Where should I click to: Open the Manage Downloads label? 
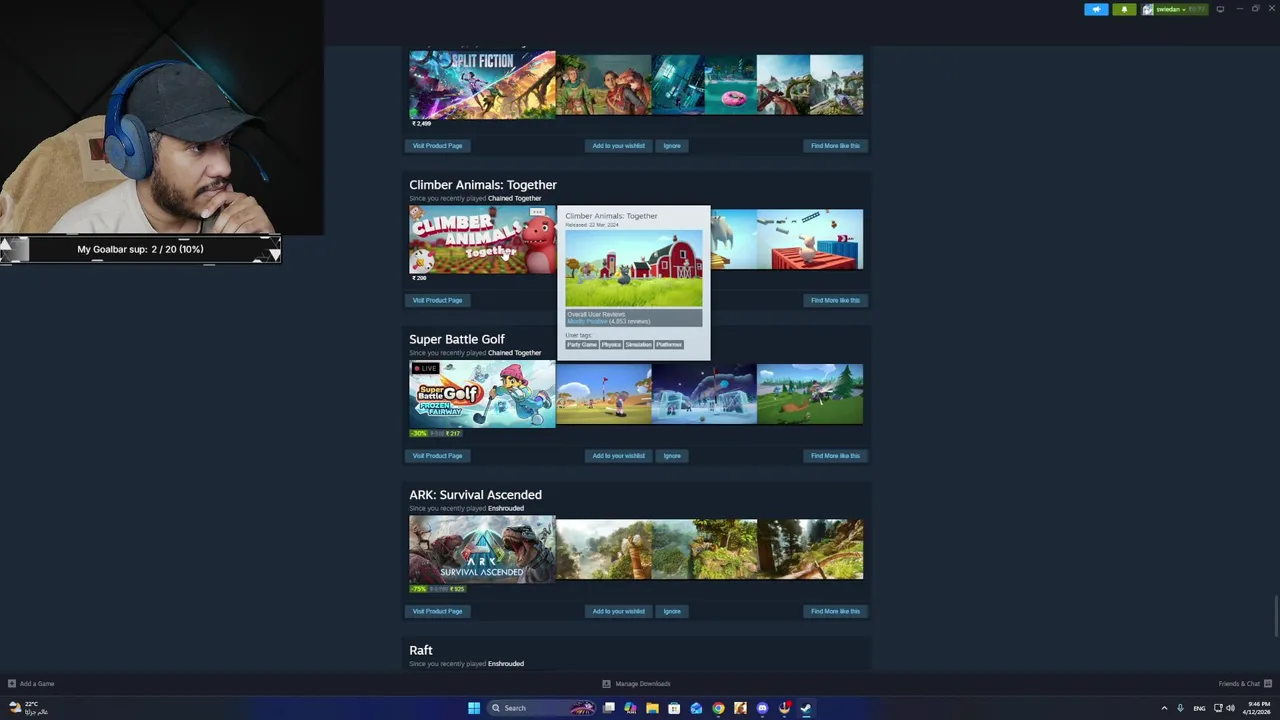[x=643, y=684]
